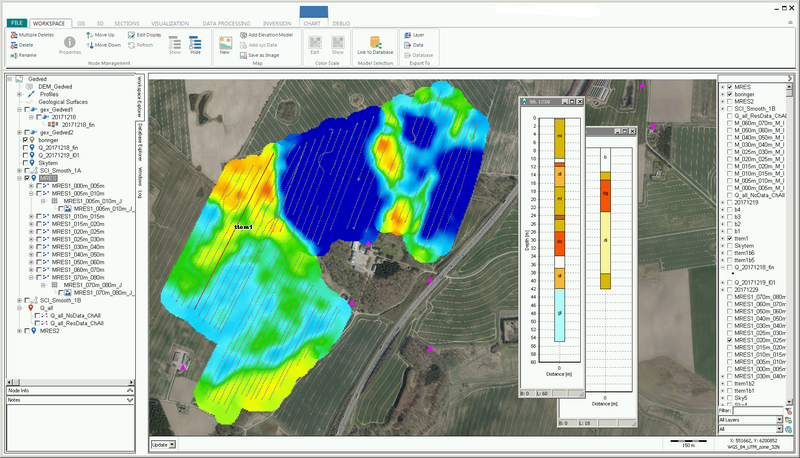The image size is (800, 458).
Task: Click Add Elevation Model icon
Action: pos(243,35)
